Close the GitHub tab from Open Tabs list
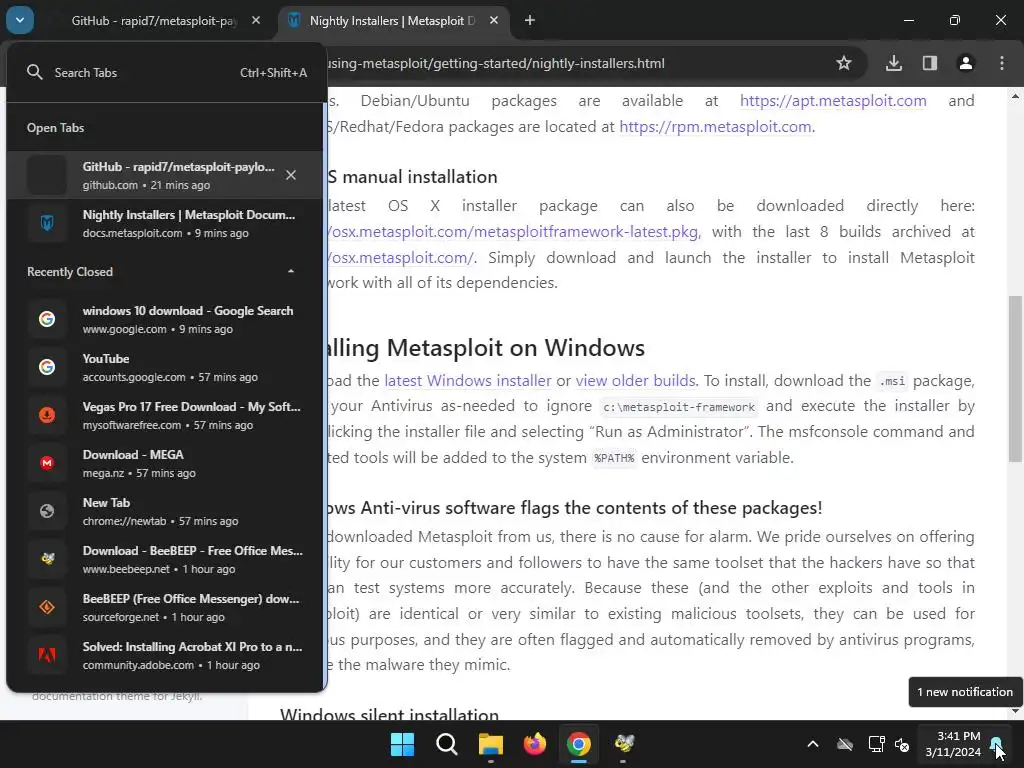 coord(291,175)
